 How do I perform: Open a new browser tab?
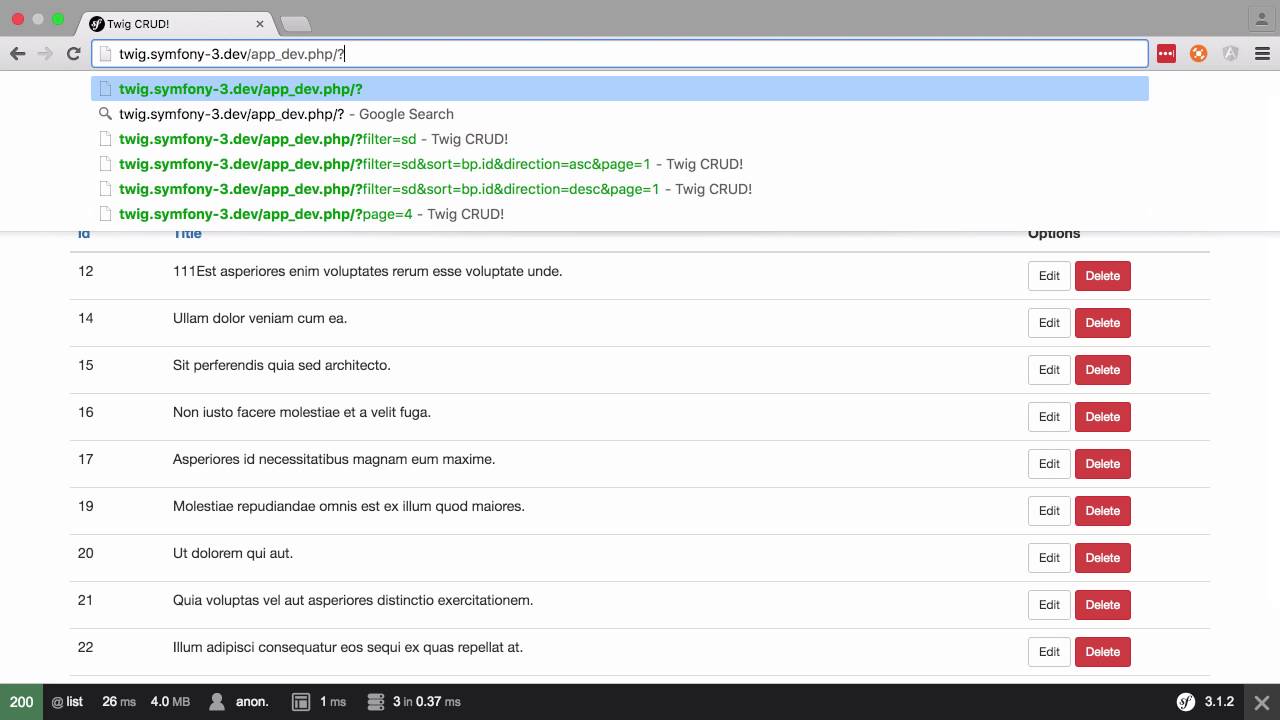(x=296, y=23)
